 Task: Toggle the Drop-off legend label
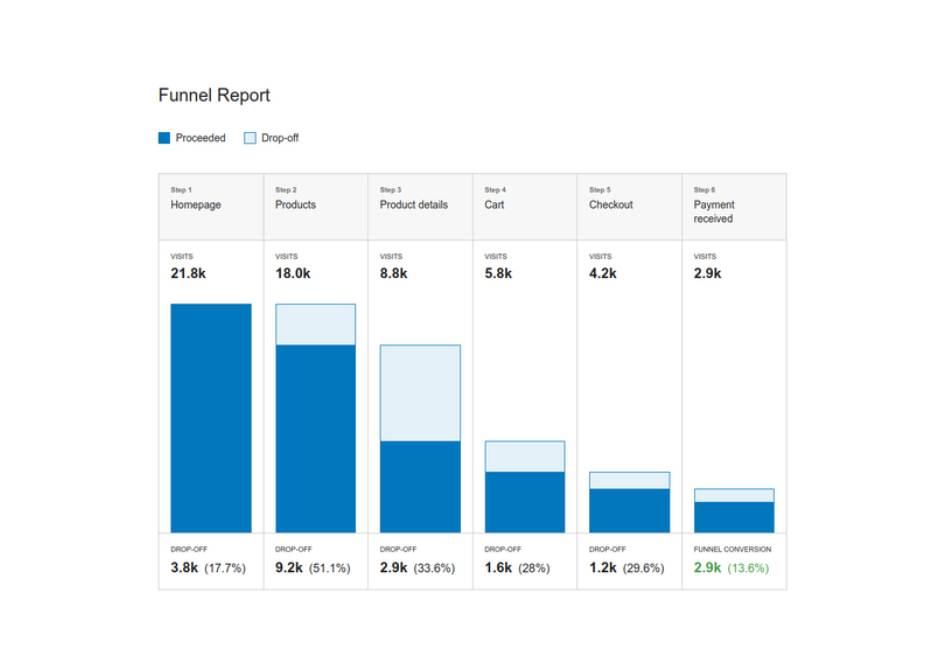tap(280, 138)
